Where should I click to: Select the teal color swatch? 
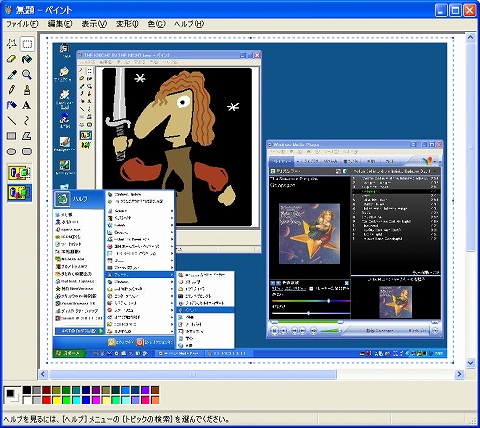(76, 390)
